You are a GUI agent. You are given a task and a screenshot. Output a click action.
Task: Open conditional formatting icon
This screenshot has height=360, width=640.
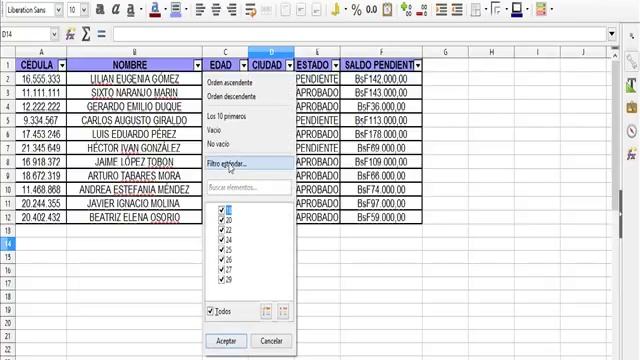click(x=541, y=9)
